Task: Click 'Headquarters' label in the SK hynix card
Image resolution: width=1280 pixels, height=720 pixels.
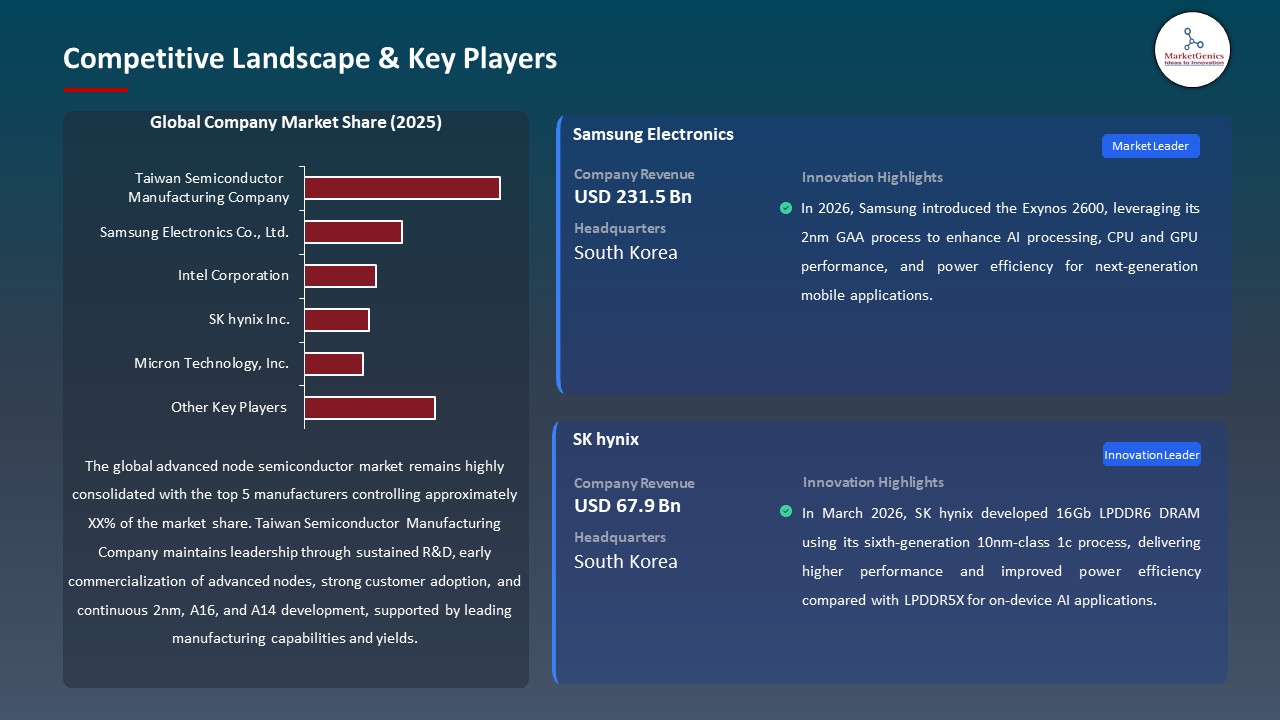Action: 620,537
